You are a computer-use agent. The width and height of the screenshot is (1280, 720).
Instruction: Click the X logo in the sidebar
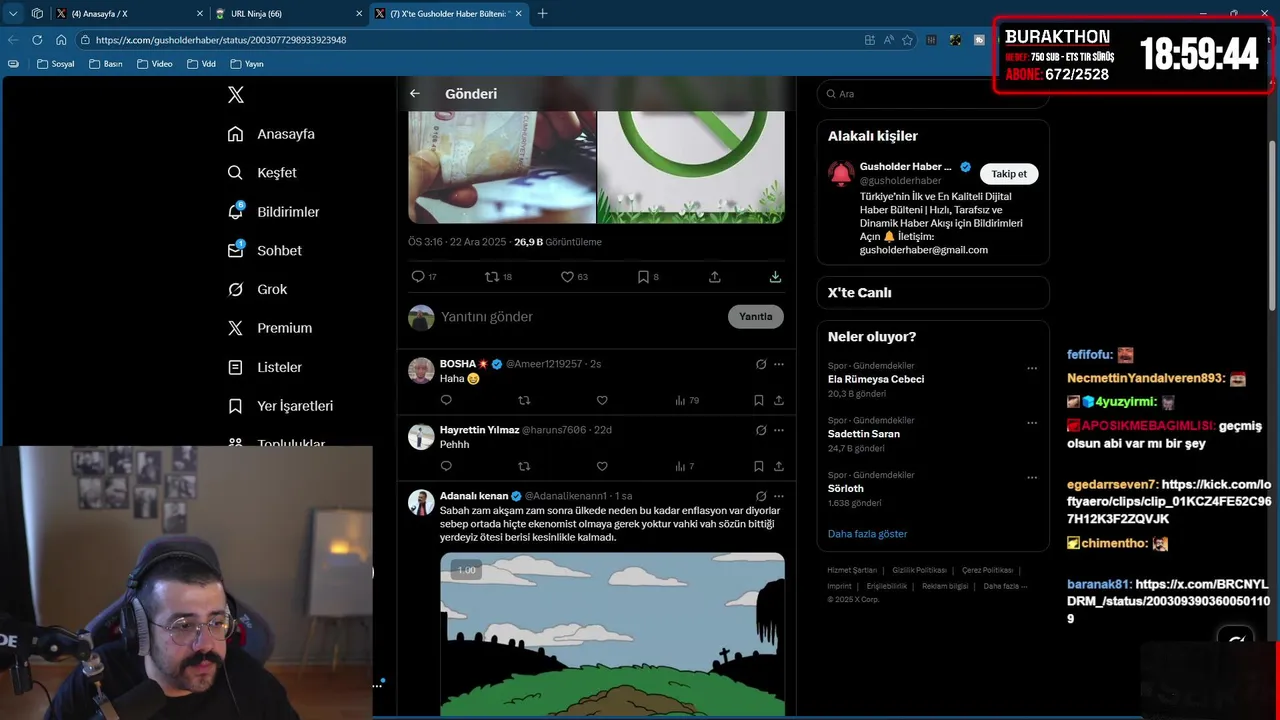(x=235, y=95)
